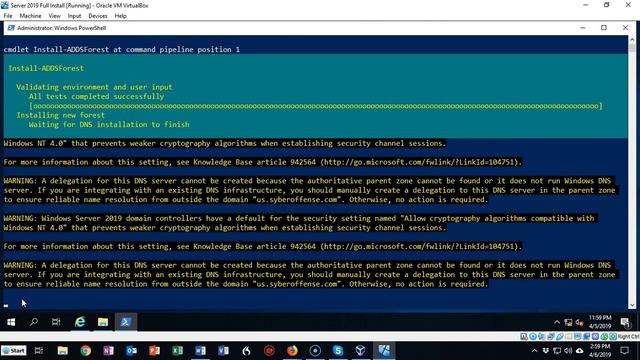Image resolution: width=640 pixels, height=360 pixels.
Task: Launch Firefox from host taskbar
Action: tap(292, 351)
